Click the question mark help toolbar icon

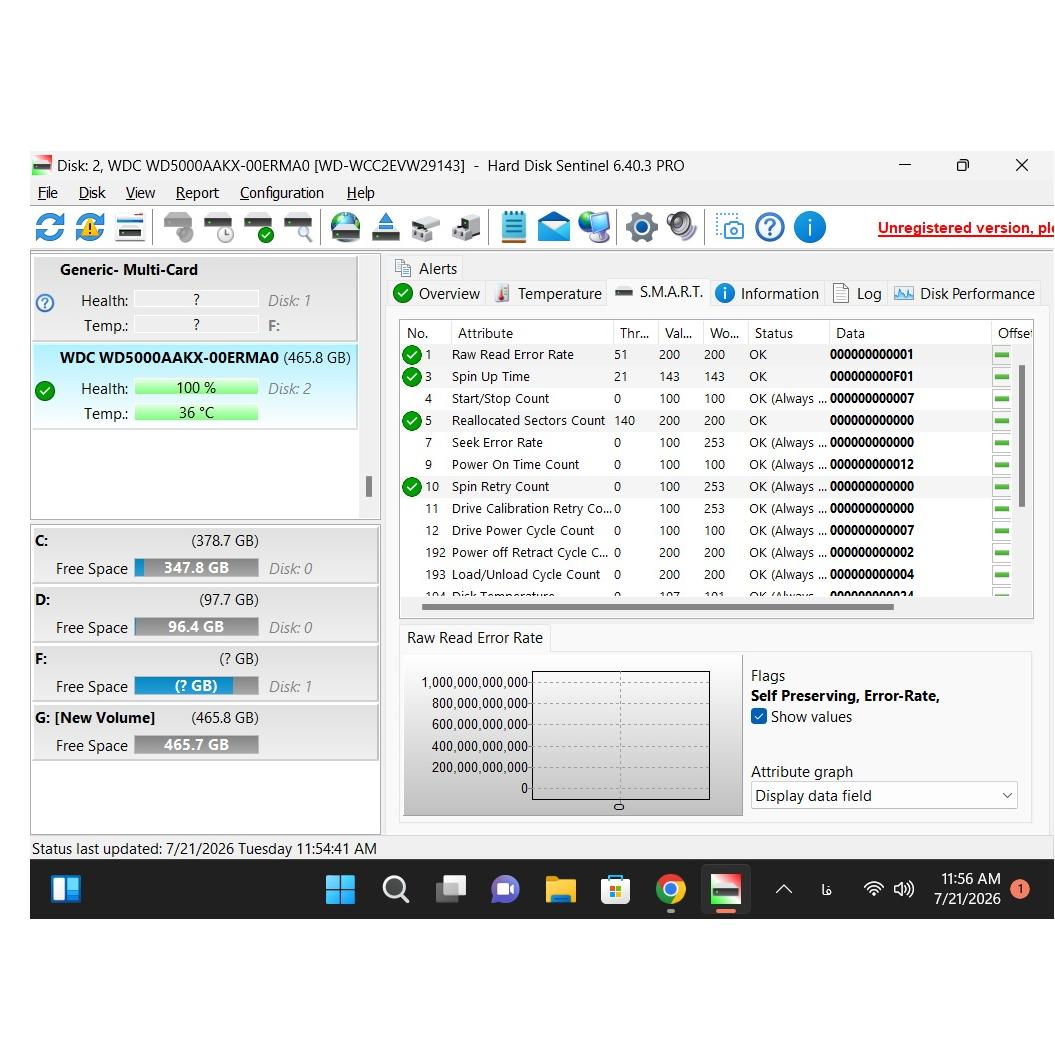[770, 227]
